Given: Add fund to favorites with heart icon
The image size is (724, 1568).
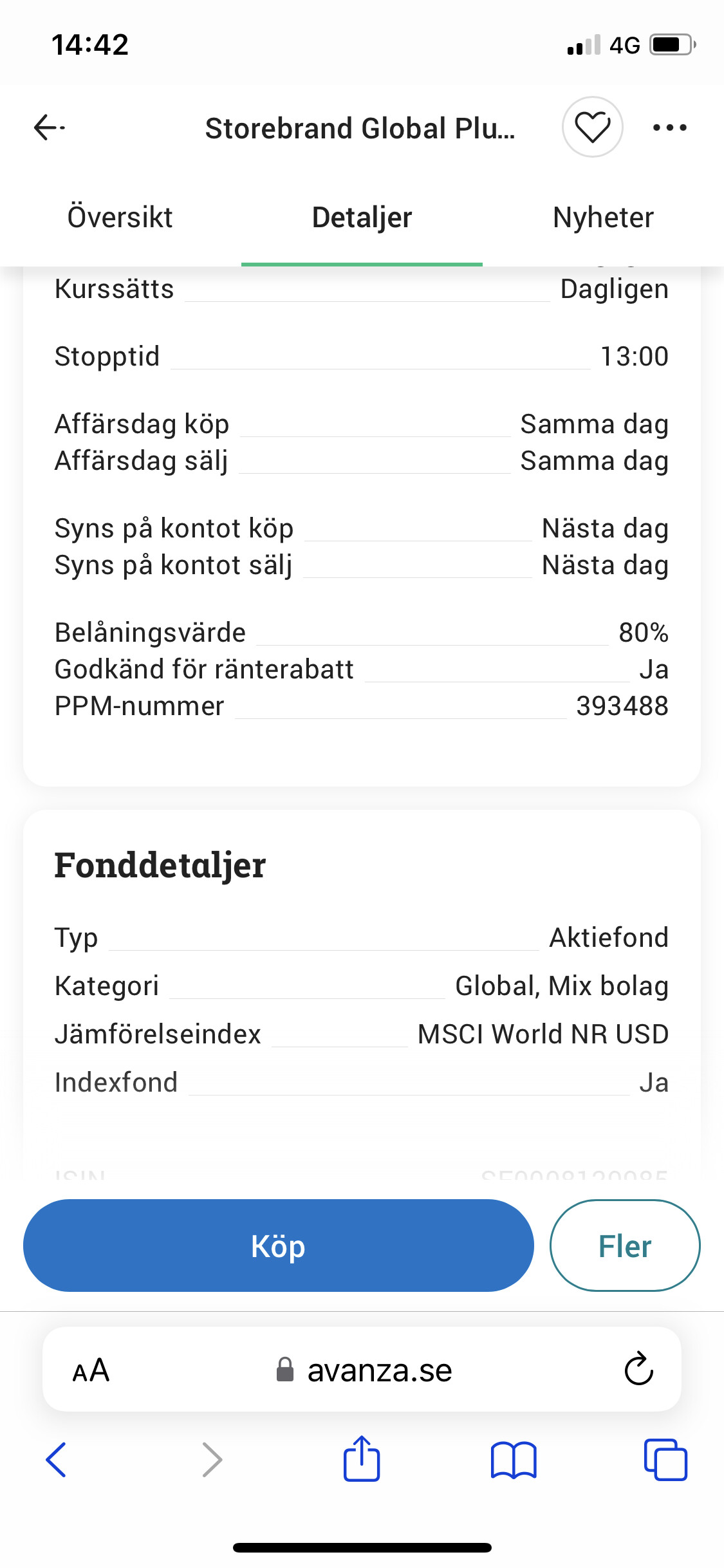Looking at the screenshot, I should pyautogui.click(x=592, y=127).
